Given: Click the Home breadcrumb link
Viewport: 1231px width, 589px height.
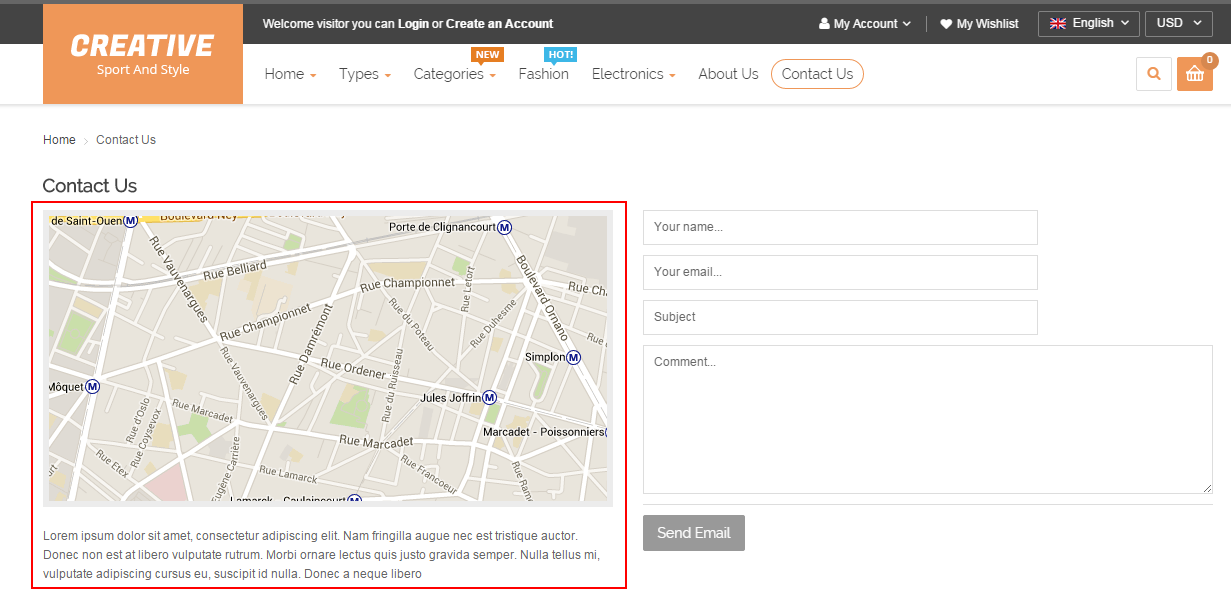Looking at the screenshot, I should point(59,140).
